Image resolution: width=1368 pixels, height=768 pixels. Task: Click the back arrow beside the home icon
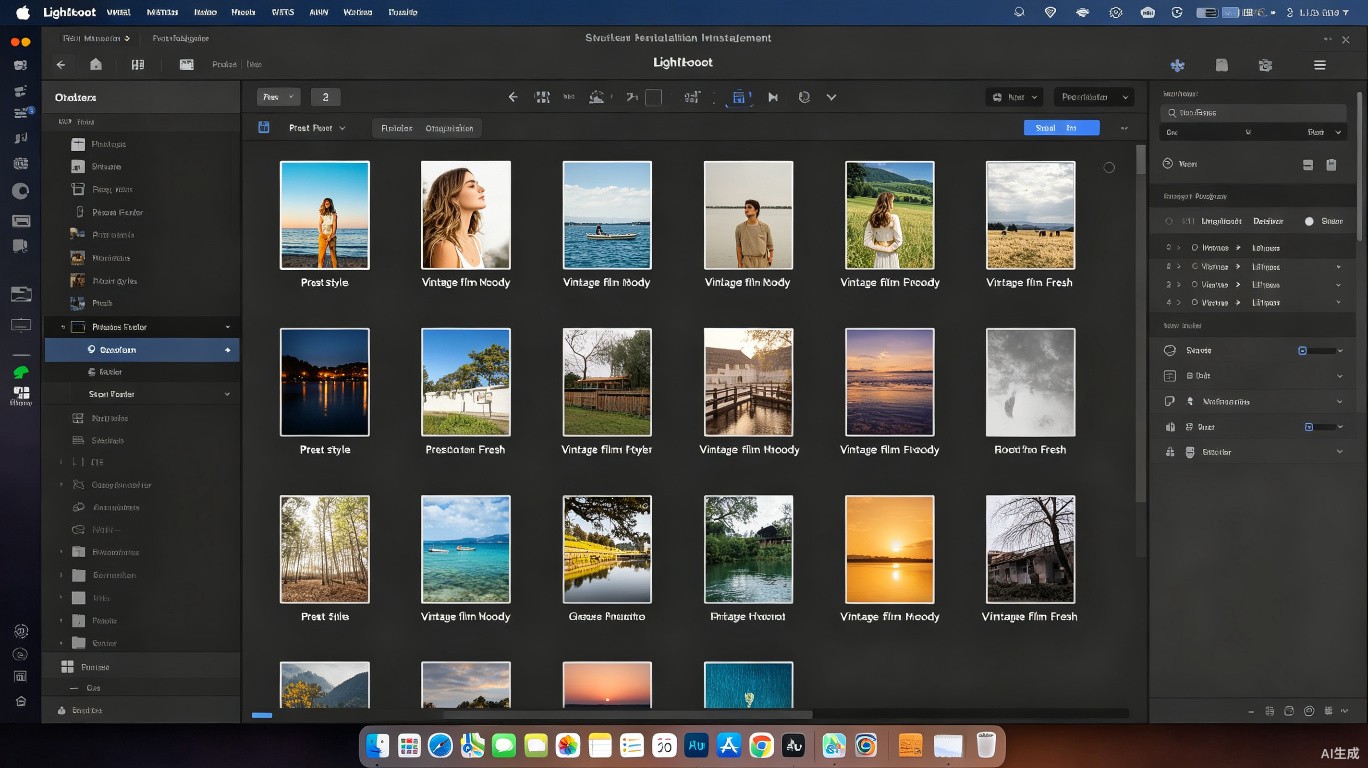pyautogui.click(x=61, y=64)
